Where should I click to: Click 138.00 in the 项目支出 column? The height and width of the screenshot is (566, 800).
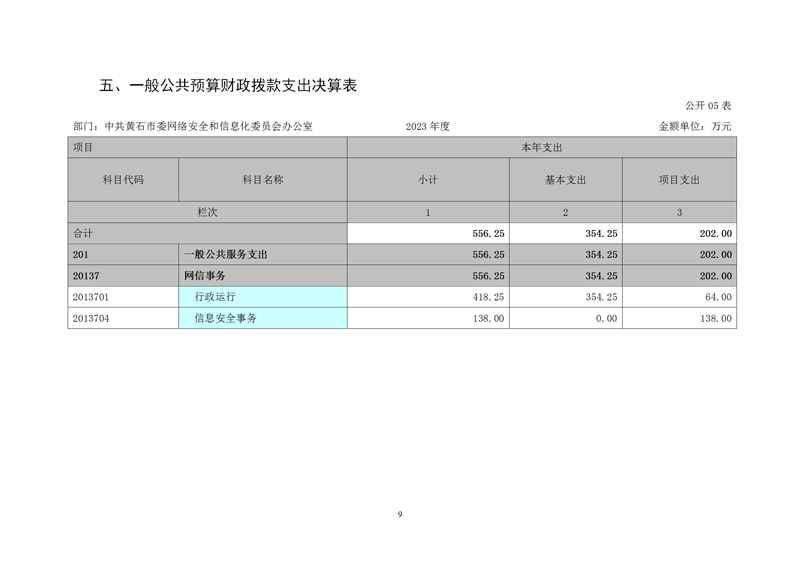(x=715, y=318)
